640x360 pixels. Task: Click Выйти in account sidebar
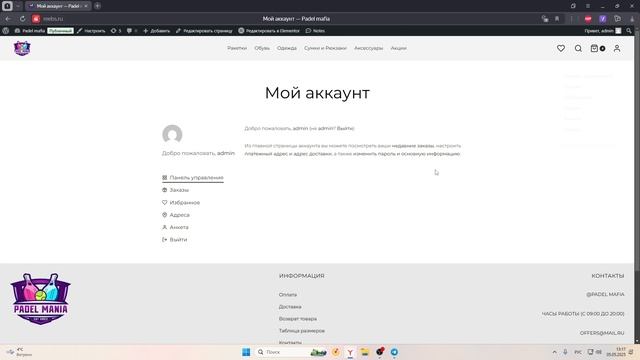pyautogui.click(x=175, y=240)
